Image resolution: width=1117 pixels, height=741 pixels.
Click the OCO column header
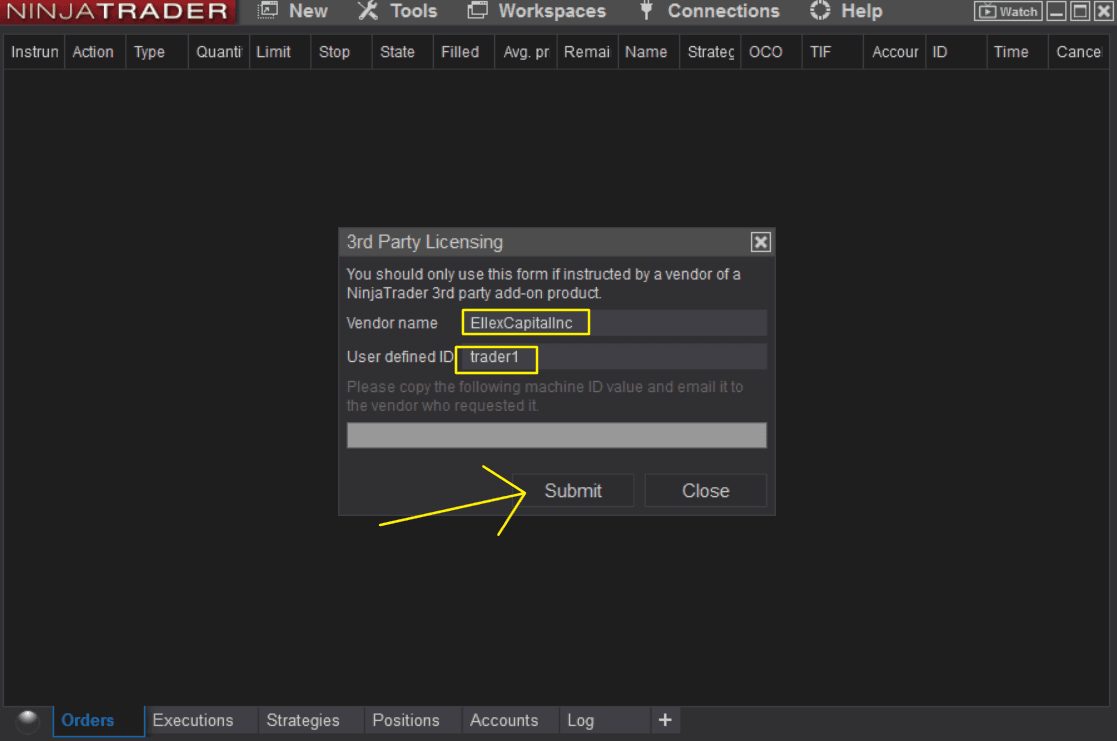771,52
